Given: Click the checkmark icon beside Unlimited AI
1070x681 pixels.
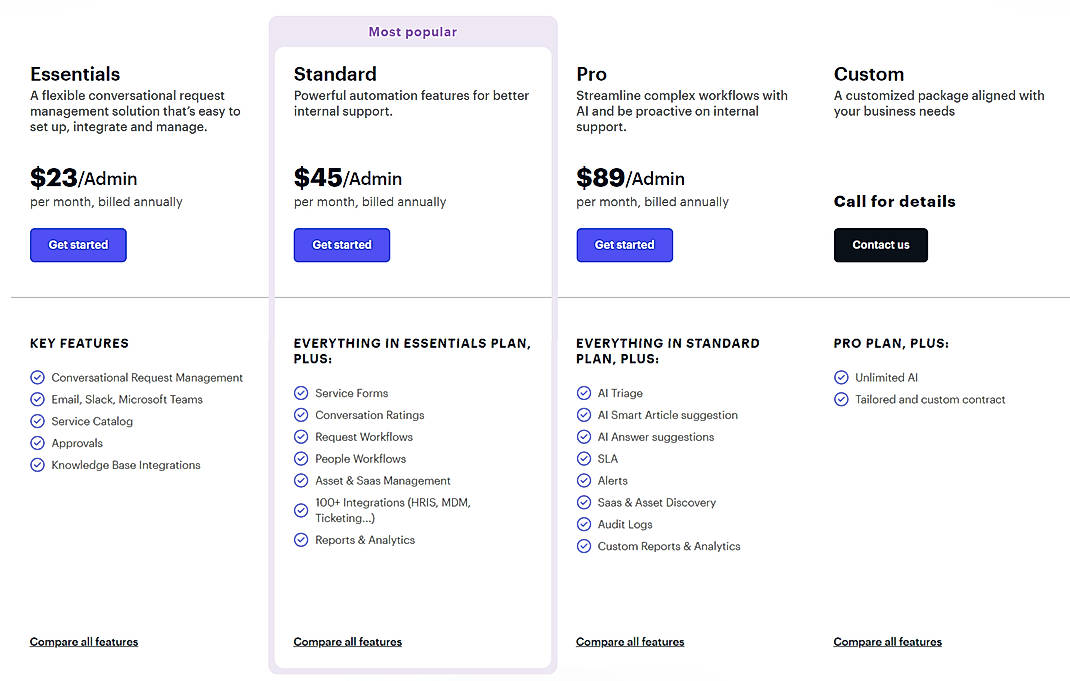Looking at the screenshot, I should click(841, 377).
